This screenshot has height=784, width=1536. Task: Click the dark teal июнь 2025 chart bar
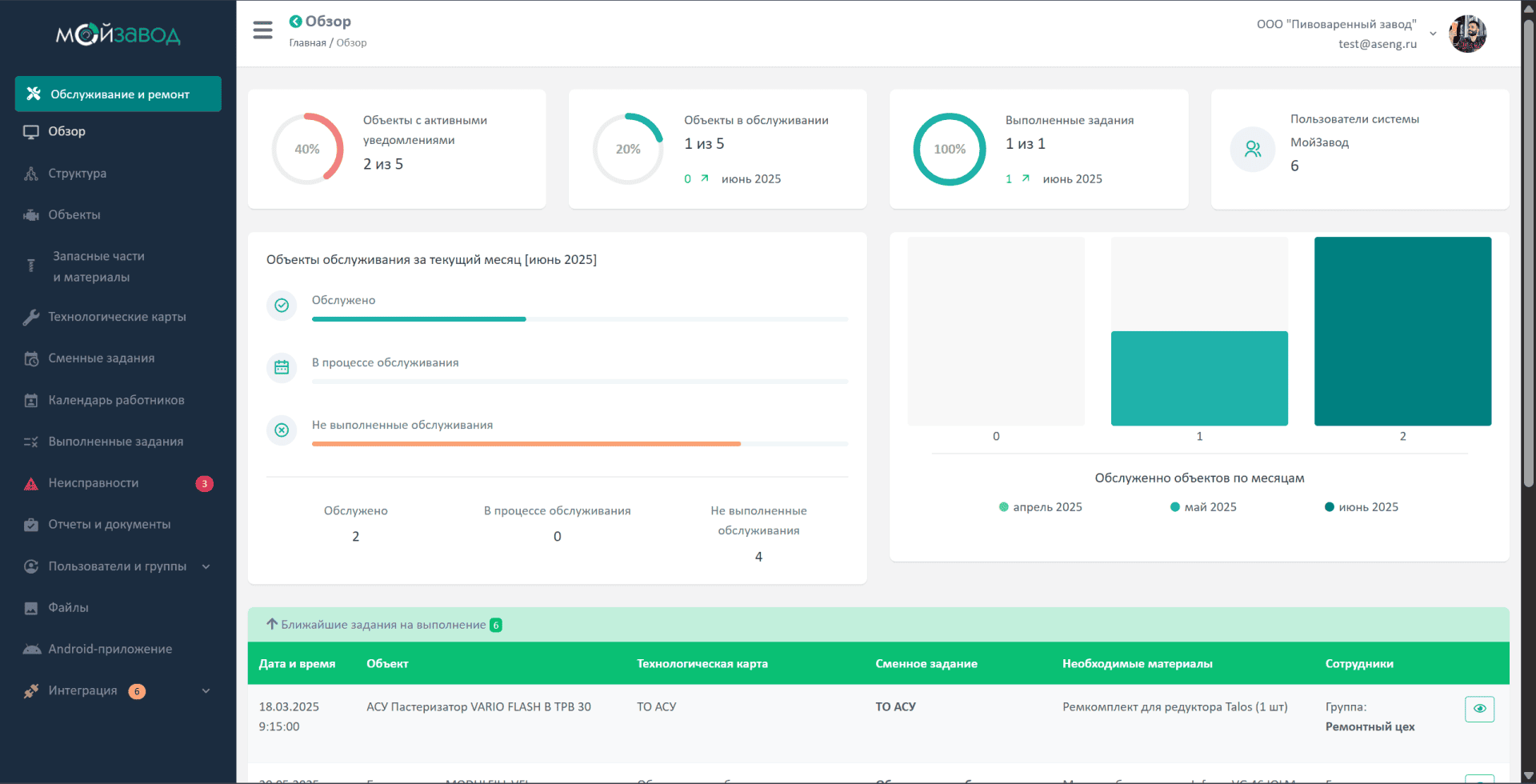tap(1402, 331)
